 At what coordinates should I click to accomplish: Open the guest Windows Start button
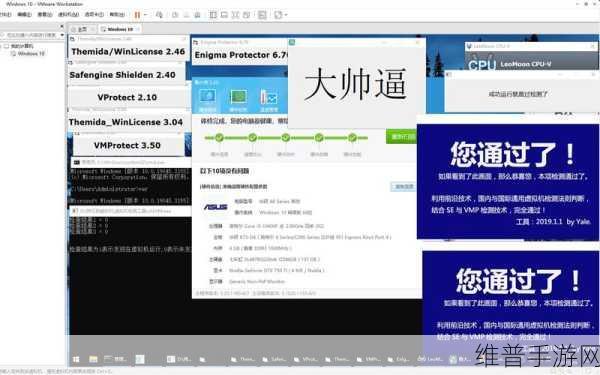76,359
